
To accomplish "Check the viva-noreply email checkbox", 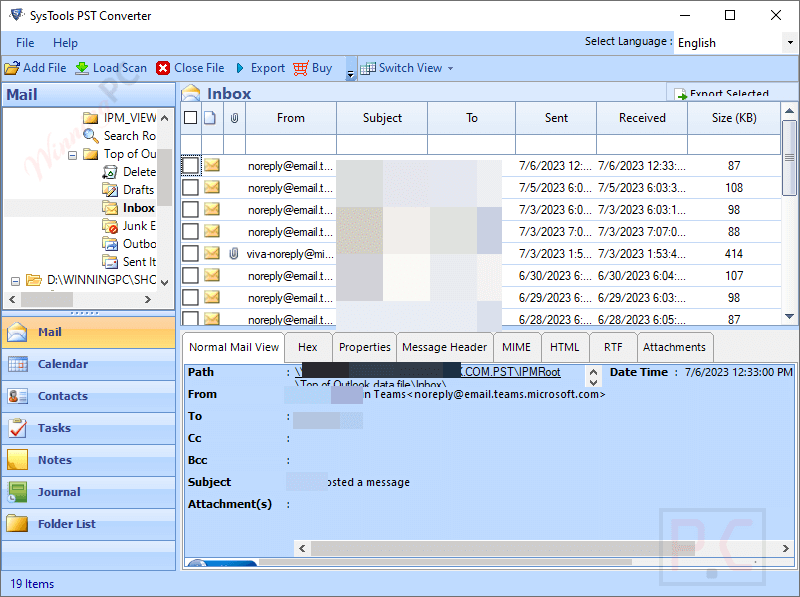I will click(190, 253).
